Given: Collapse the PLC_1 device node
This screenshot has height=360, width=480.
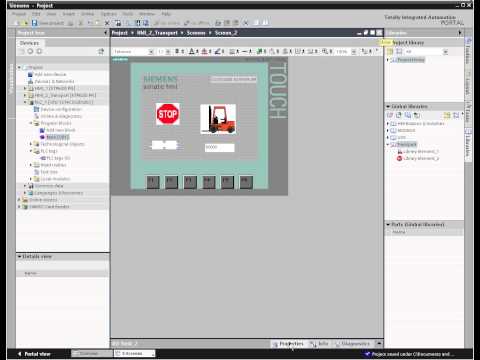Looking at the screenshot, I should tap(25, 102).
